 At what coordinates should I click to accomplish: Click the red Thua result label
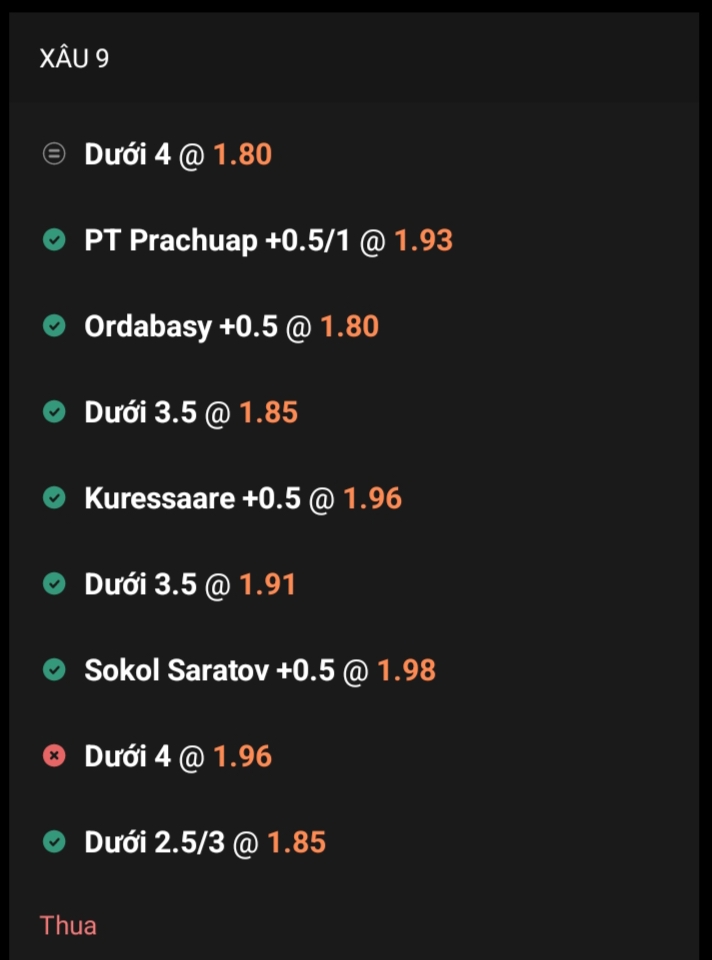click(x=68, y=925)
